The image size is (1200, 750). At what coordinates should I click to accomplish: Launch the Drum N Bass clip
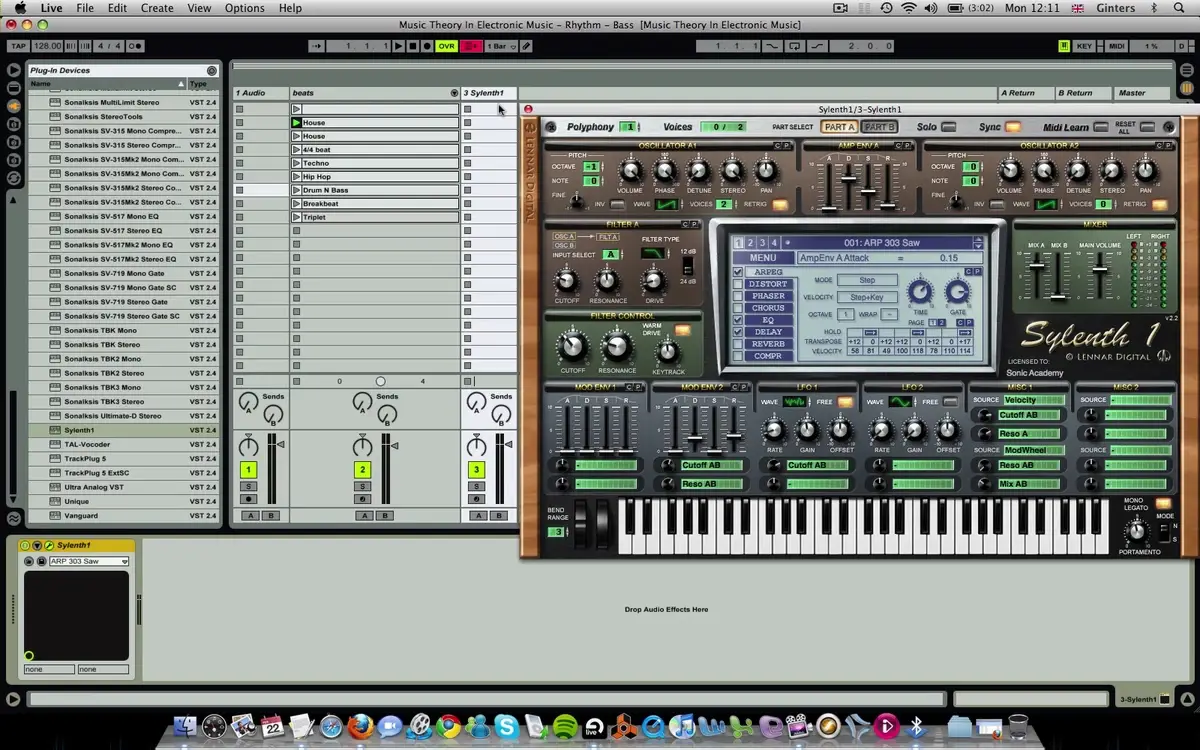(297, 190)
